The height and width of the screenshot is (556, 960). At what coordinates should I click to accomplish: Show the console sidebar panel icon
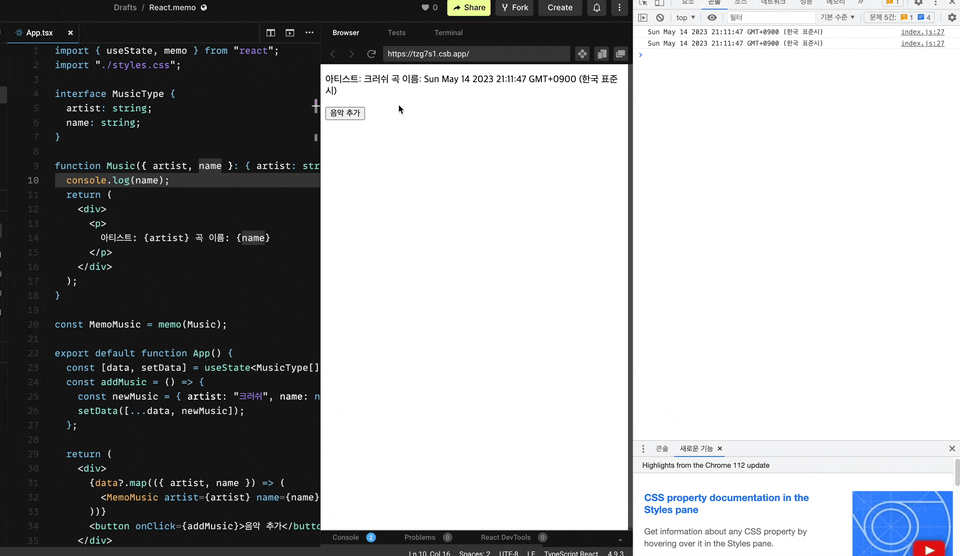[x=642, y=18]
